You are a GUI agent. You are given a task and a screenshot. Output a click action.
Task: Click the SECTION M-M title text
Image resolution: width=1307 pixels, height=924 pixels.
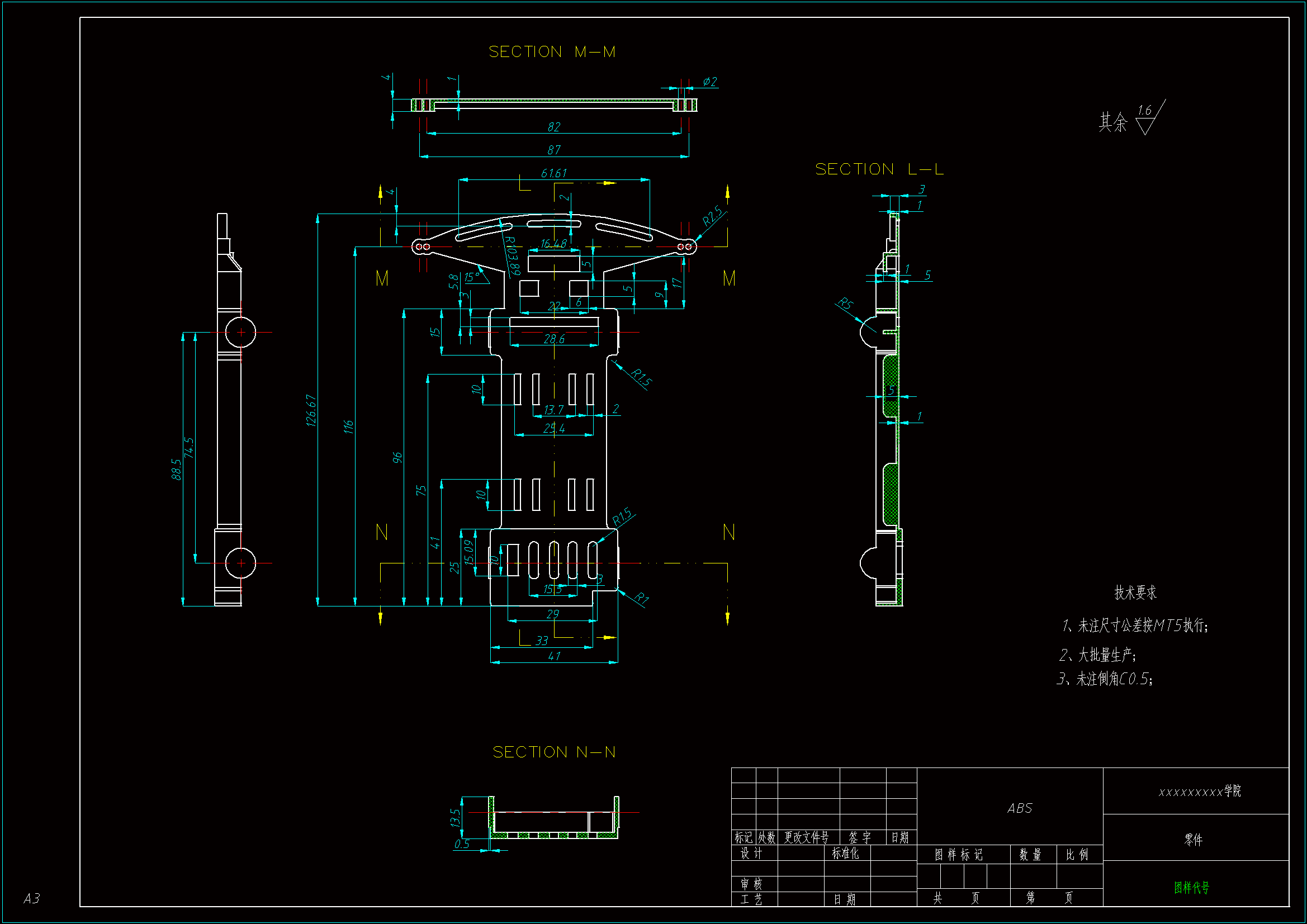click(552, 52)
